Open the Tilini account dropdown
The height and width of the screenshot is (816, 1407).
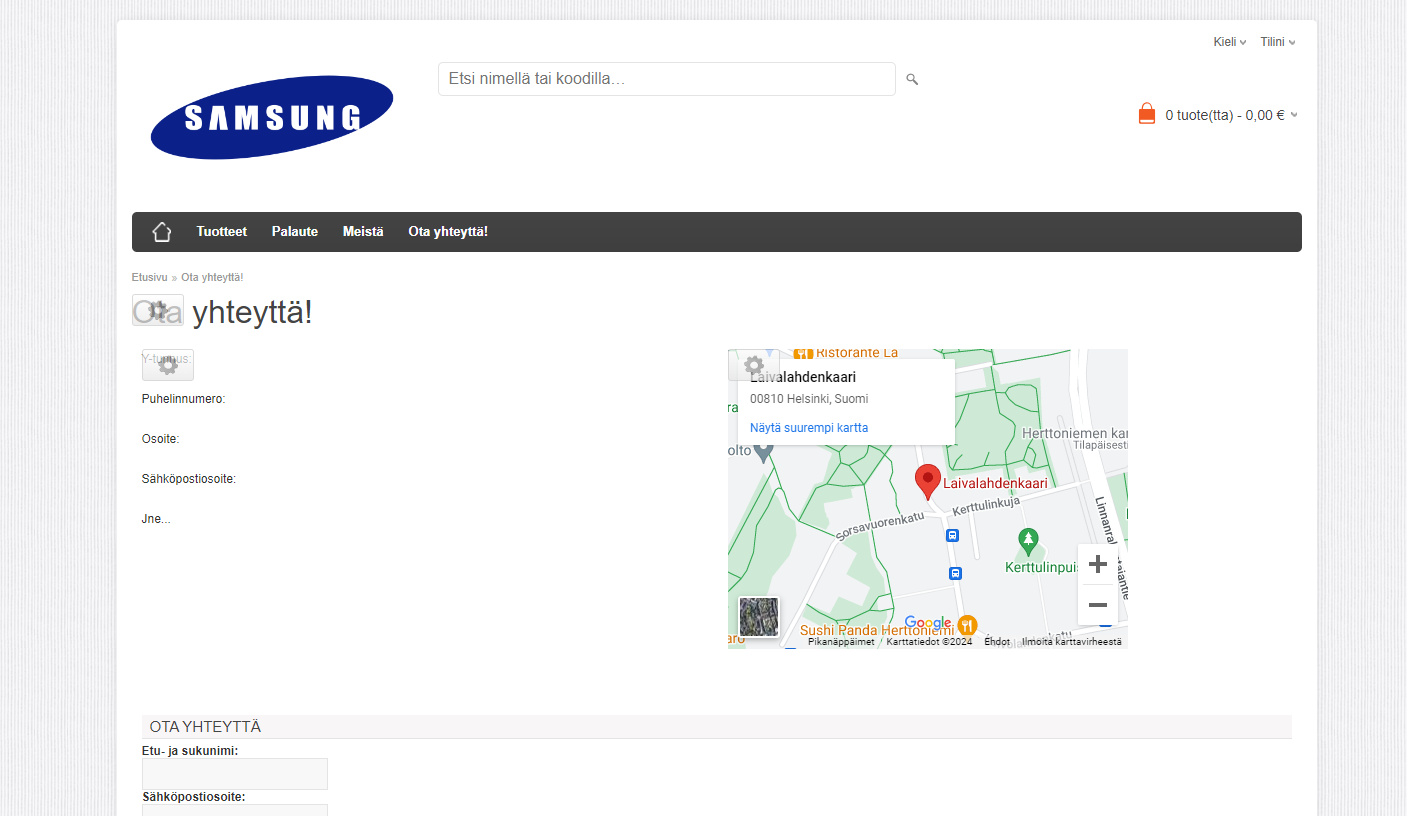[x=1278, y=42]
